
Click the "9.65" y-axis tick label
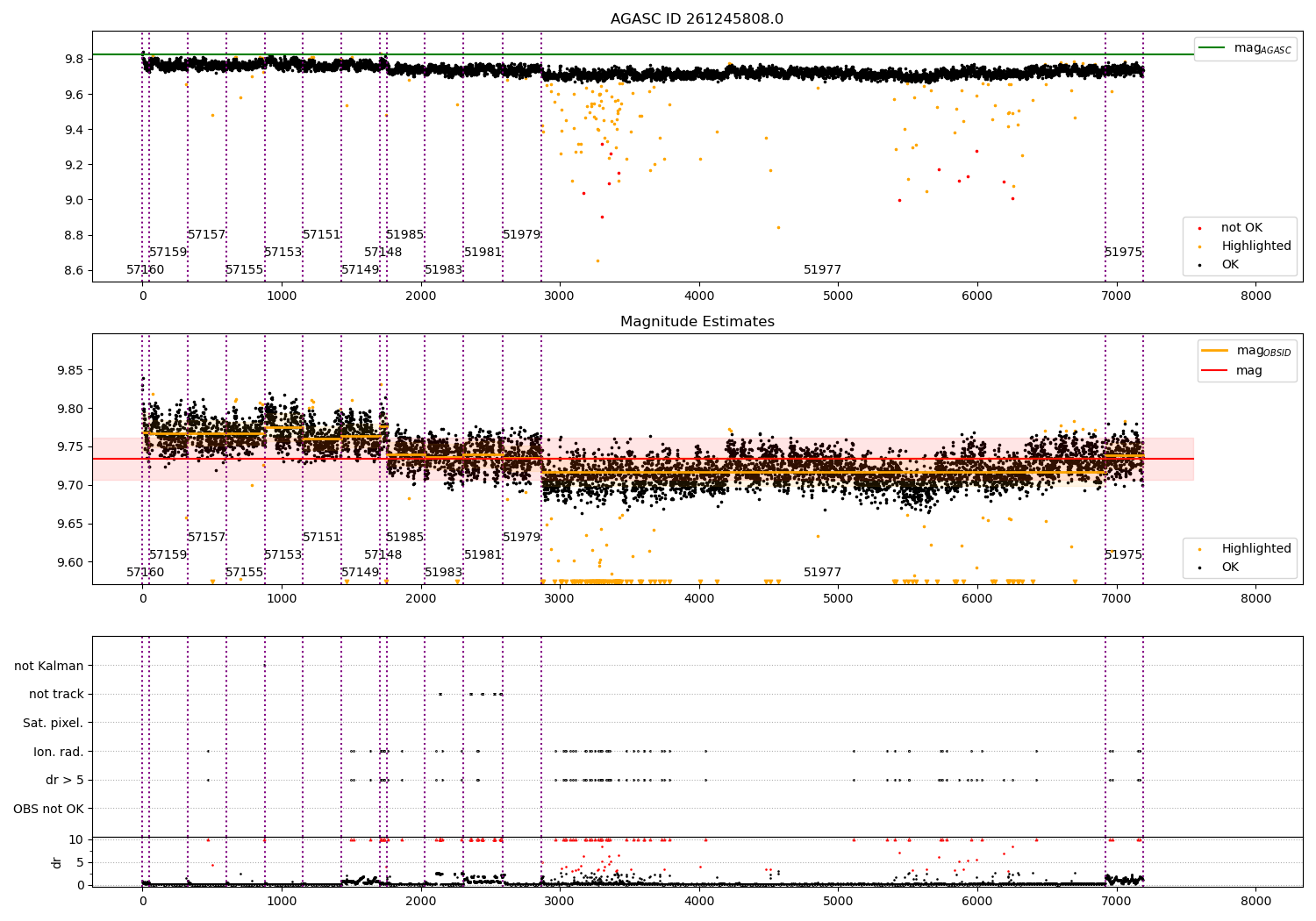pyautogui.click(x=70, y=524)
